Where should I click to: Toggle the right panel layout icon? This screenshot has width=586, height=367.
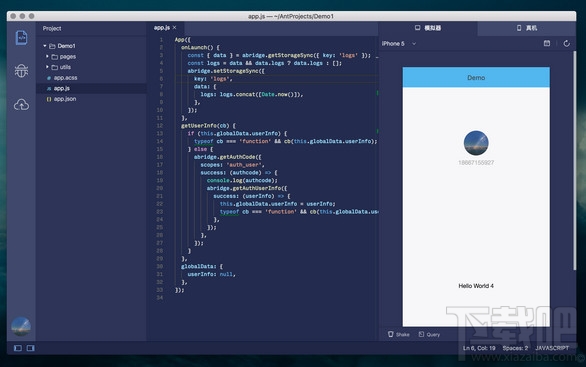click(x=31, y=348)
